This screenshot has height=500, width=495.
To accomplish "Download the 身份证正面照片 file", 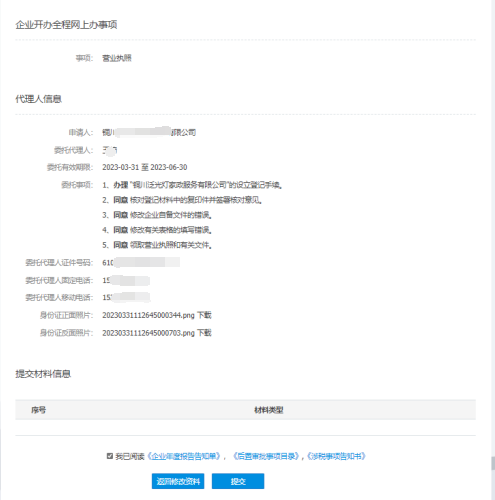I will [204, 315].
